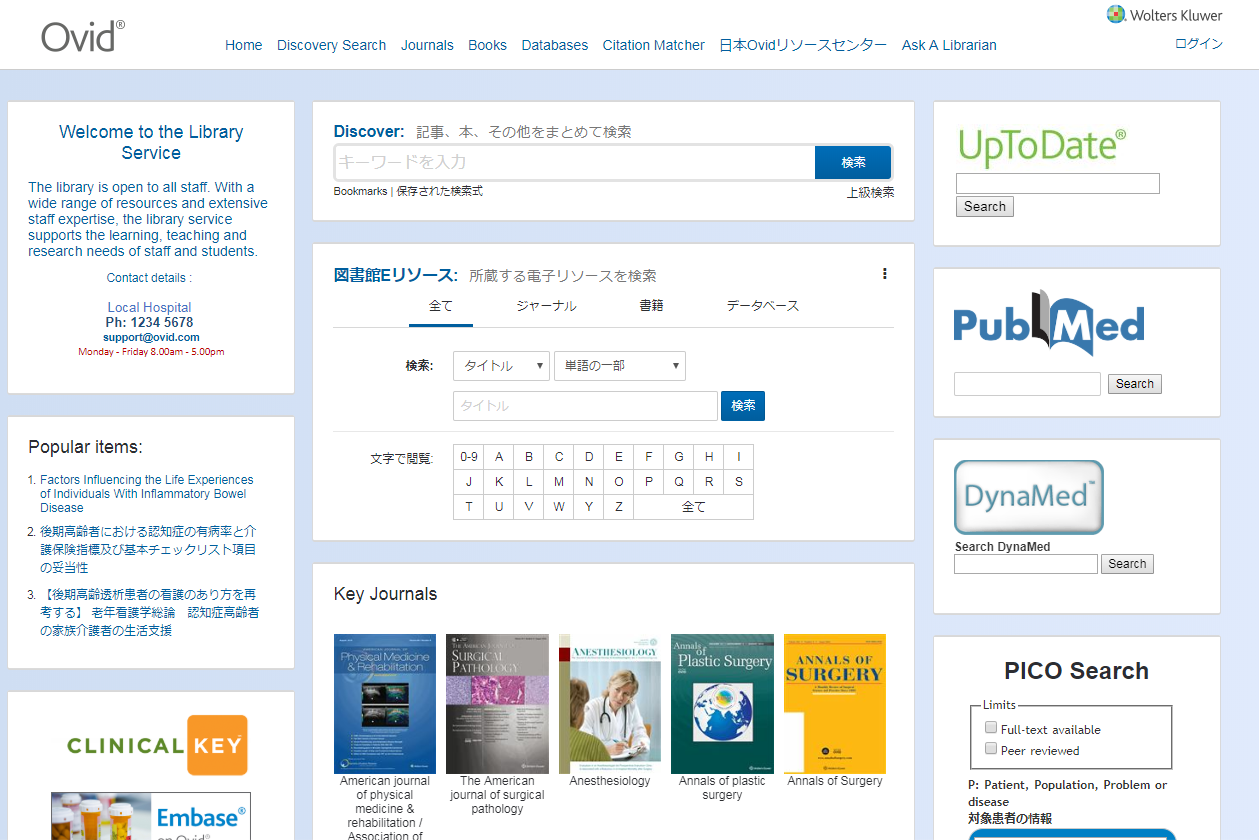Image resolution: width=1259 pixels, height=840 pixels.
Task: Click the Discover keyword input field
Action: pos(574,162)
